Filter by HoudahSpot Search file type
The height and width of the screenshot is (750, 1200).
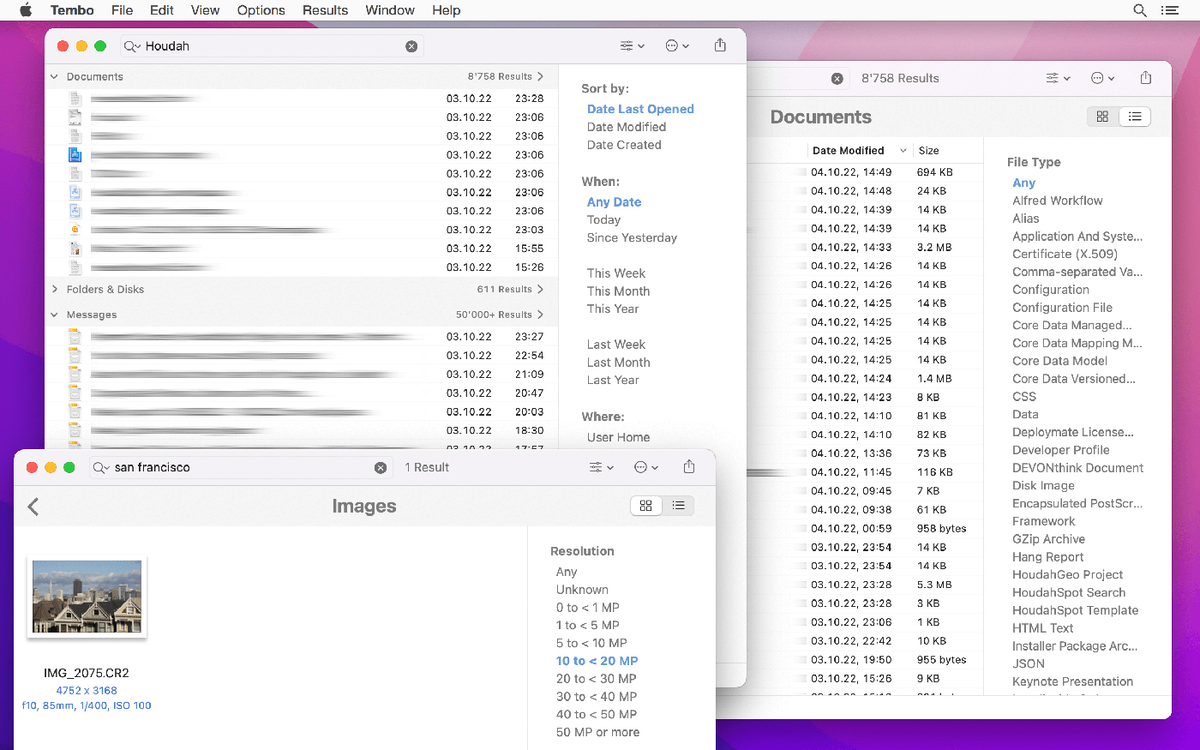(x=1069, y=593)
